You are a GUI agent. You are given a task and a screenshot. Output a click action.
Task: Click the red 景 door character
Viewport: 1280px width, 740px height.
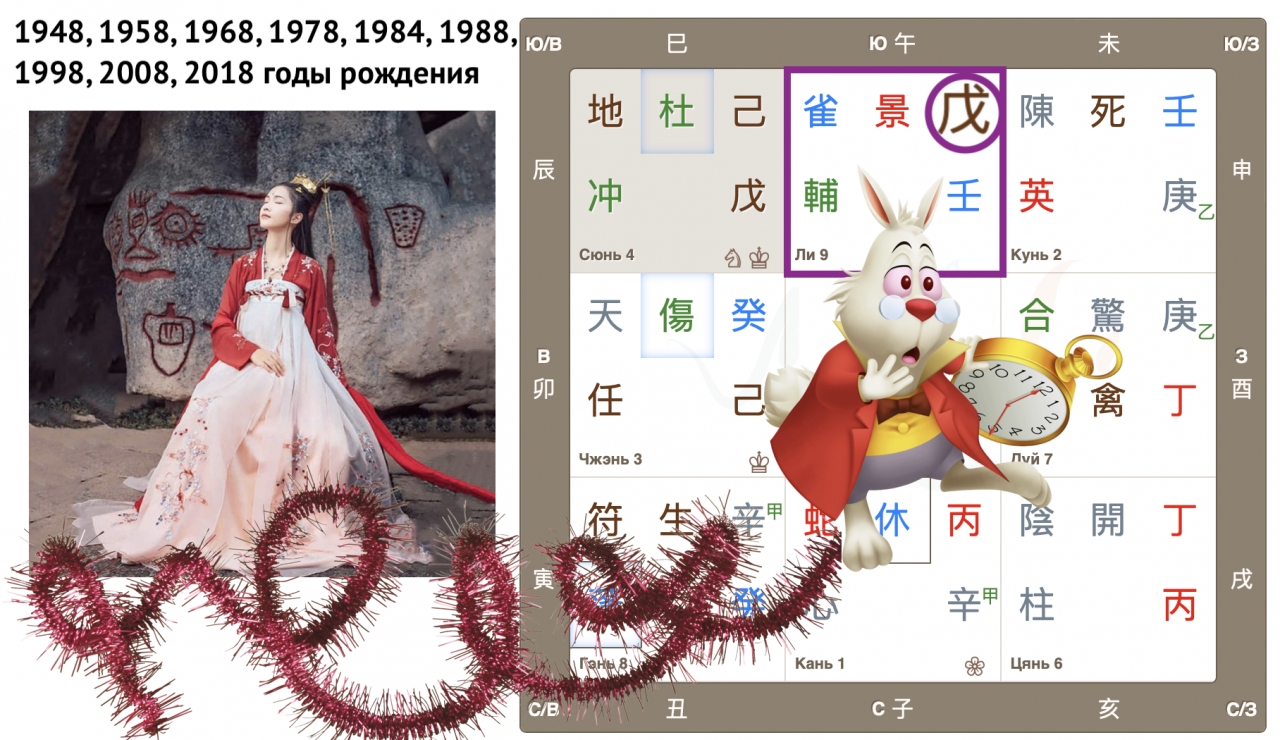pyautogui.click(x=892, y=112)
